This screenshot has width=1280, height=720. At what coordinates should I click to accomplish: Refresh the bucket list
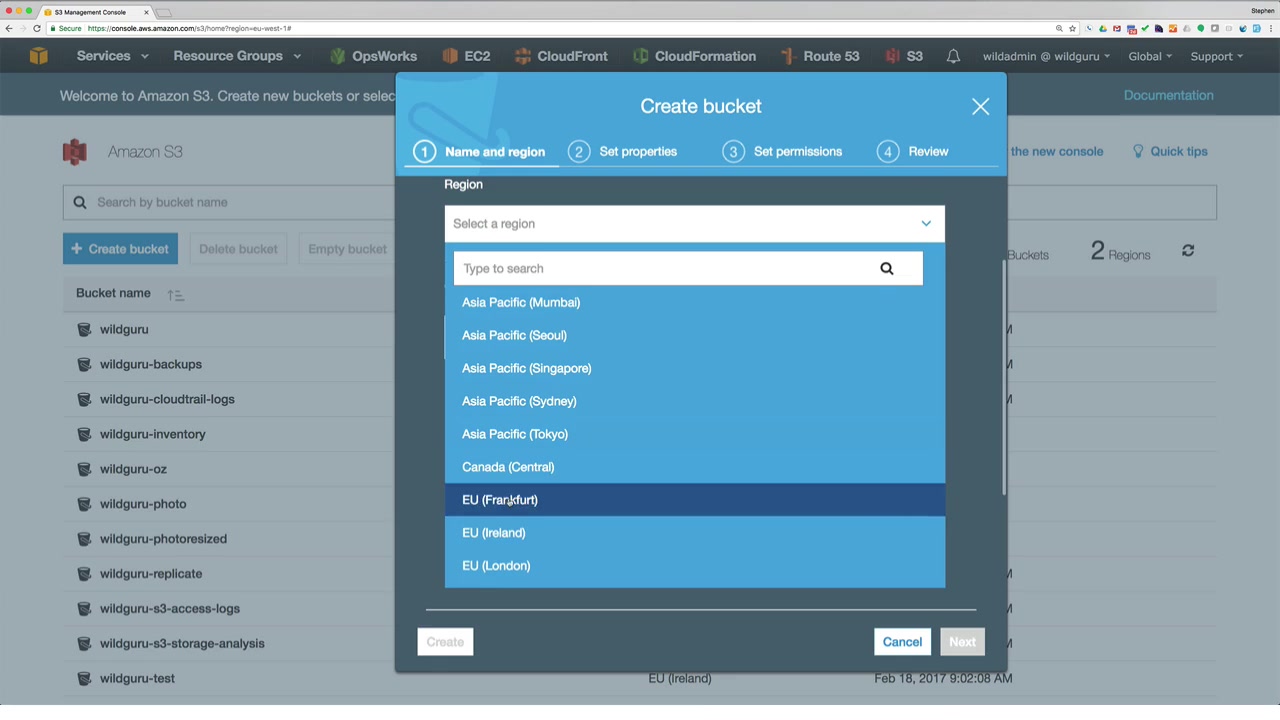pyautogui.click(x=1188, y=250)
